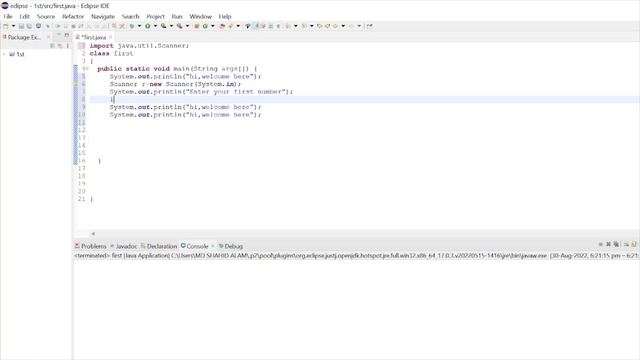Click the Open Type toolbar icon
Screen dimensions: 640x360
[222, 26]
